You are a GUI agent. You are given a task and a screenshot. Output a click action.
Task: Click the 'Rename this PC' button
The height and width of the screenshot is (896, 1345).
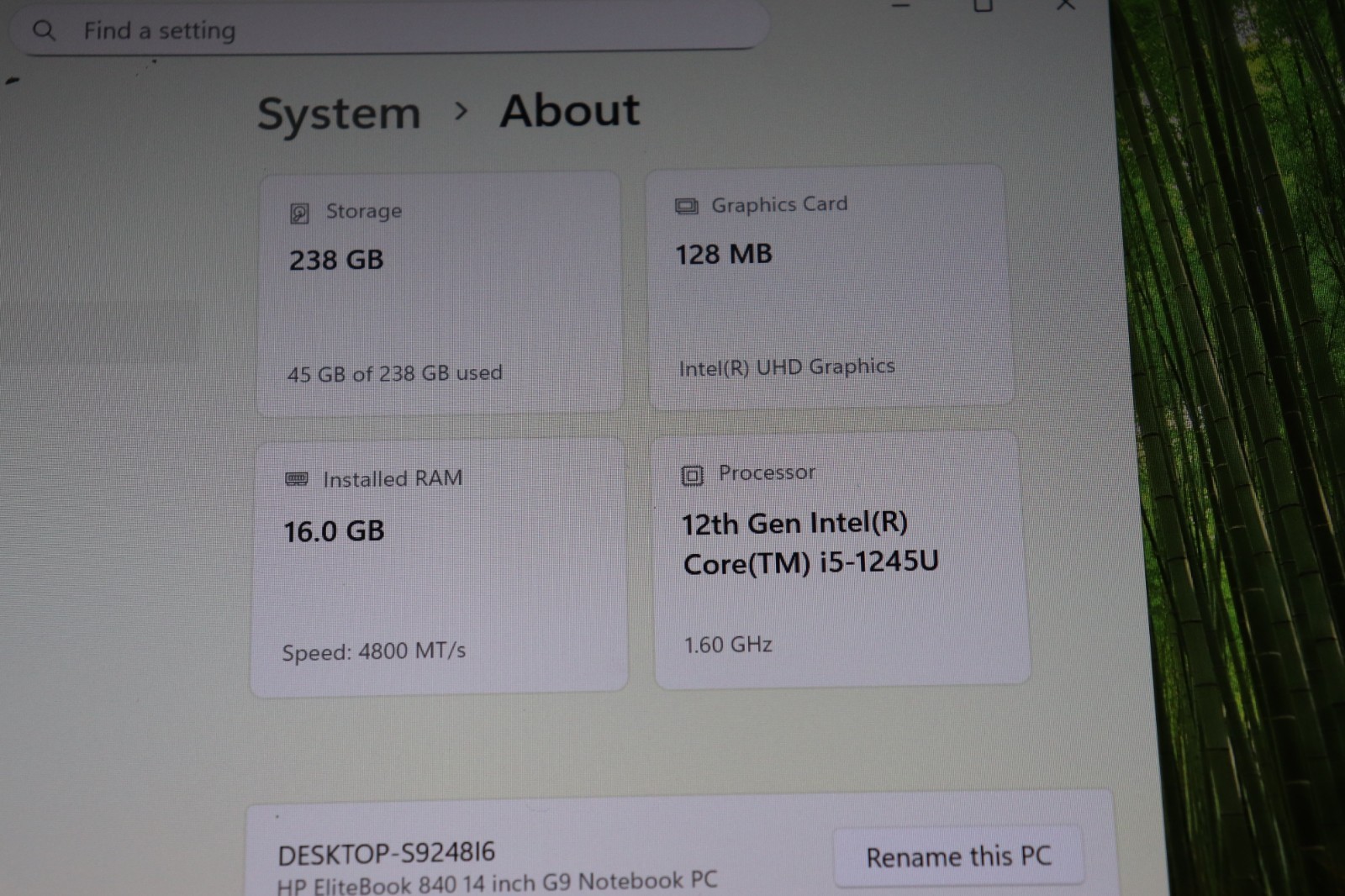[958, 856]
